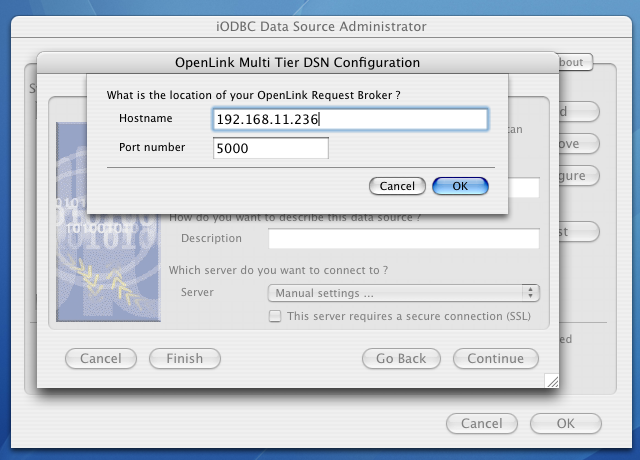Click the Port number field
The width and height of the screenshot is (640, 460).
pos(271,148)
